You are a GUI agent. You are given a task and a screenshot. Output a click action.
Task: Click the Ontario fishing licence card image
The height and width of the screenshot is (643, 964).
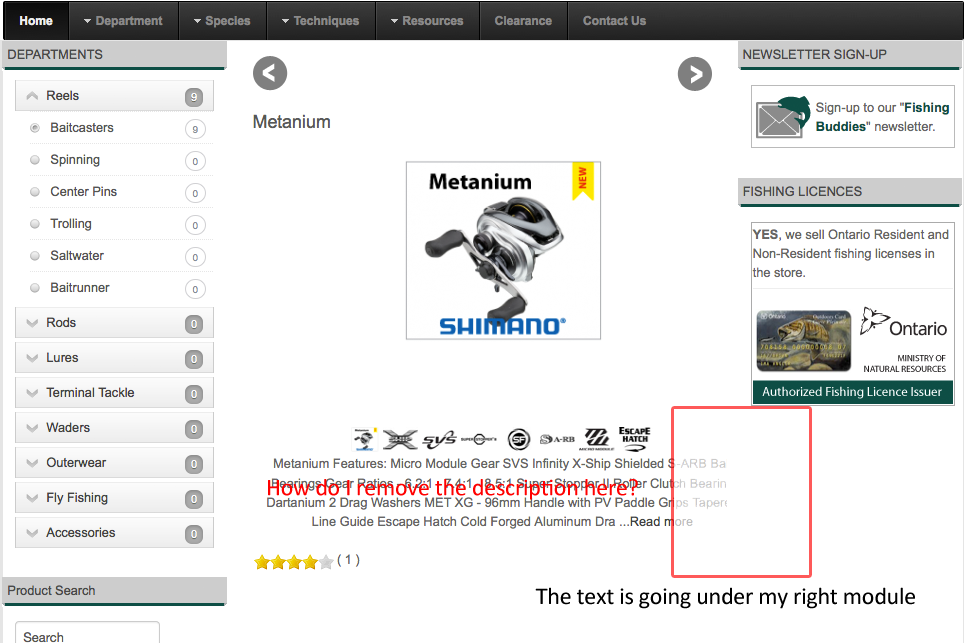pyautogui.click(x=804, y=341)
